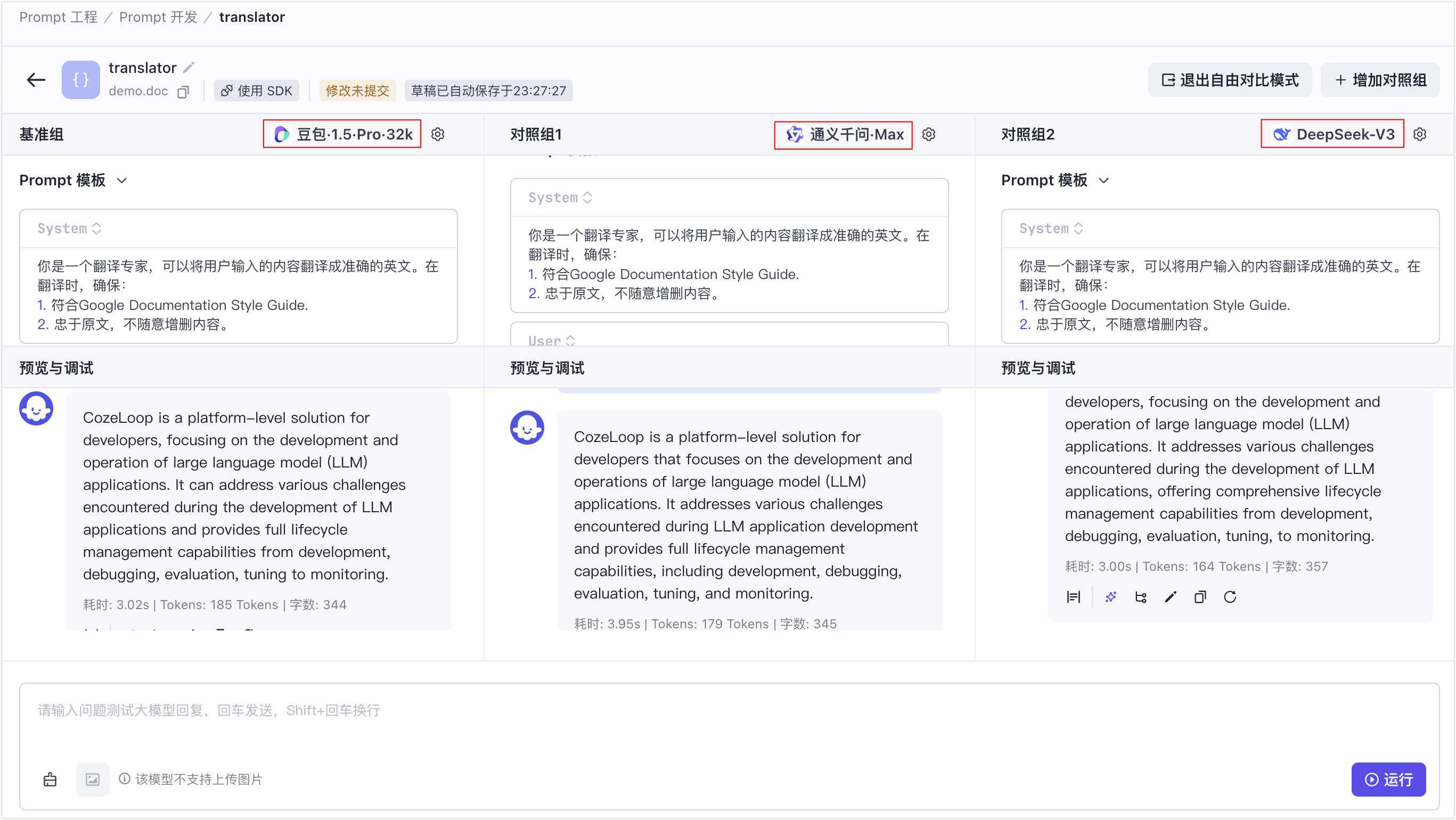Change the System role selector in 基准组
Screen dimensions: 1456x820
[x=69, y=228]
